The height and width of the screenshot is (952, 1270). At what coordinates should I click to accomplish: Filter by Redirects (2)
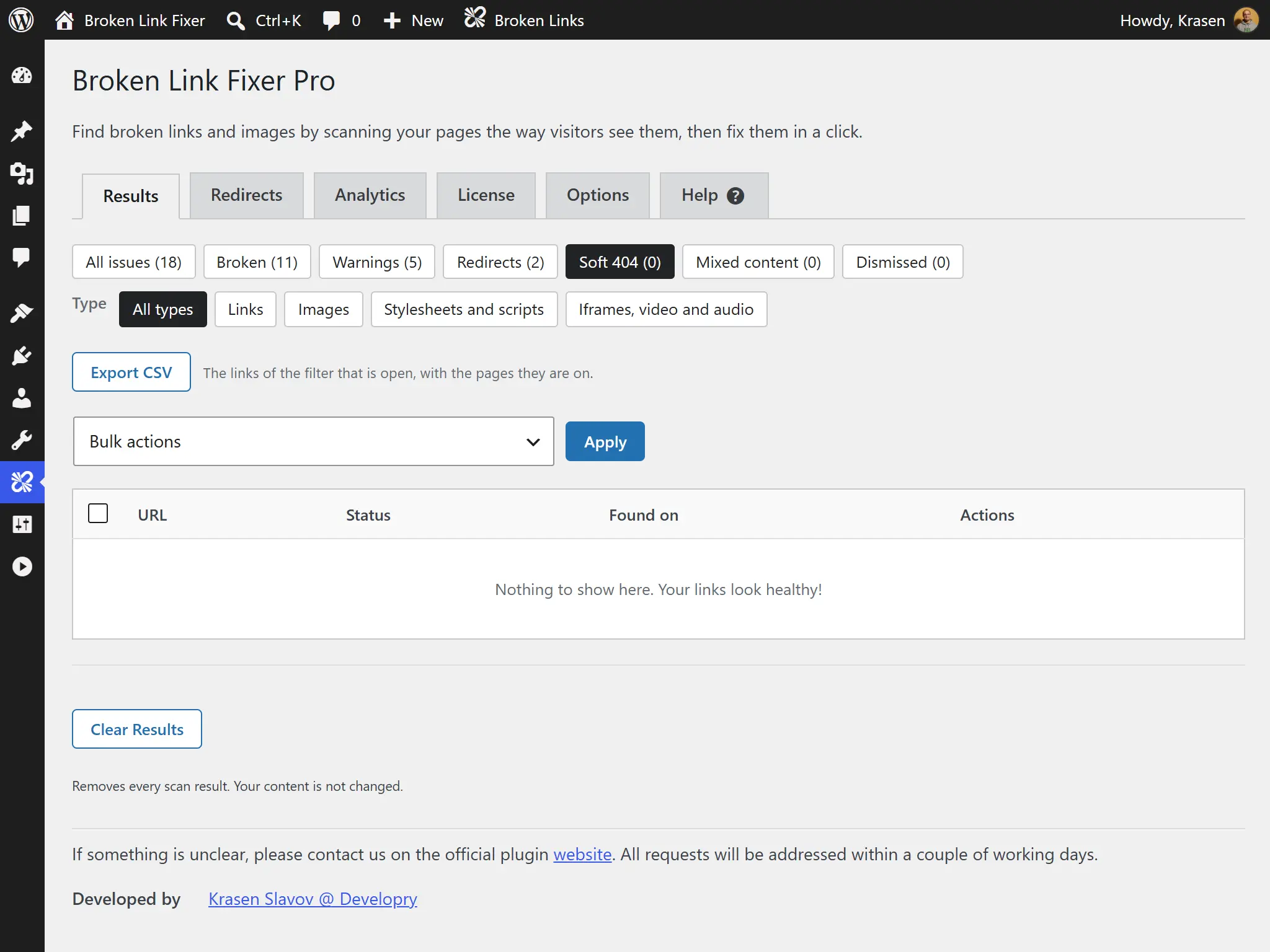500,262
